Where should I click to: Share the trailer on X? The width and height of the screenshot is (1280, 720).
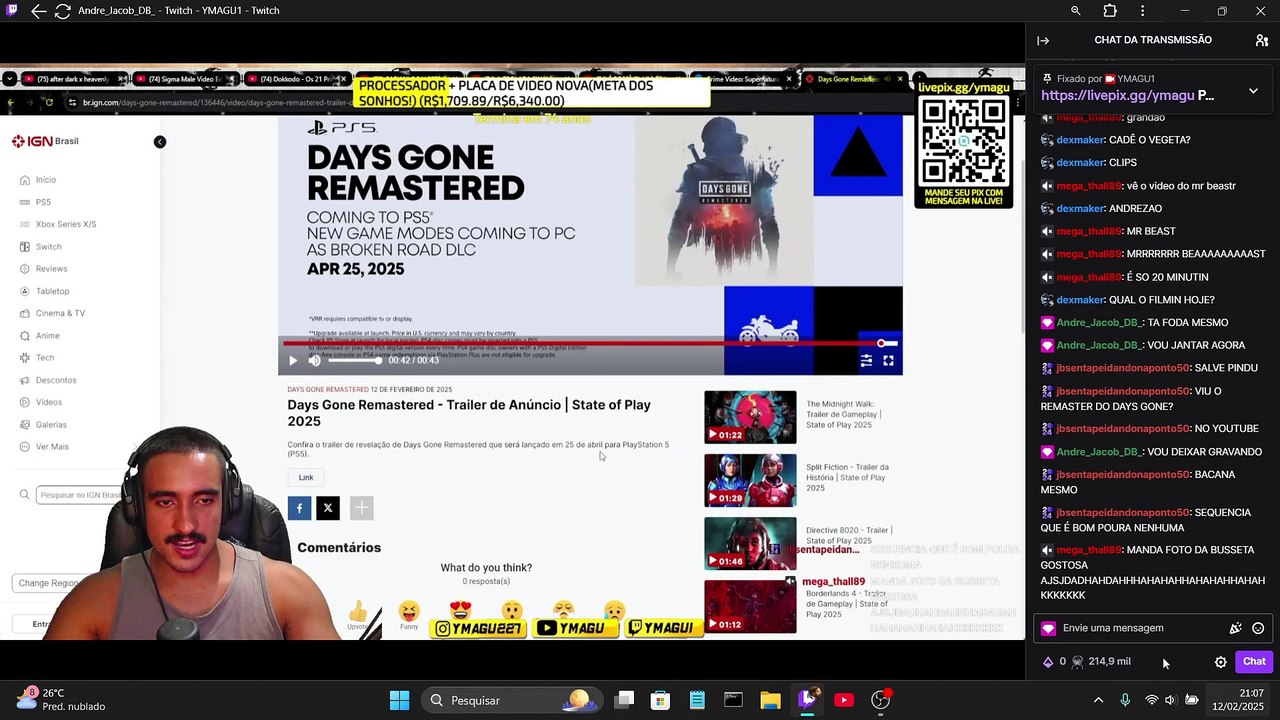328,508
